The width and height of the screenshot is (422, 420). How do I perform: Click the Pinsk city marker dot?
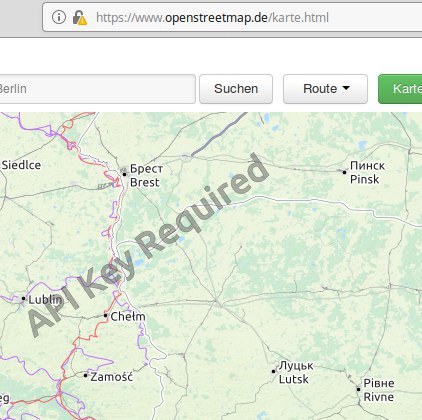[344, 172]
